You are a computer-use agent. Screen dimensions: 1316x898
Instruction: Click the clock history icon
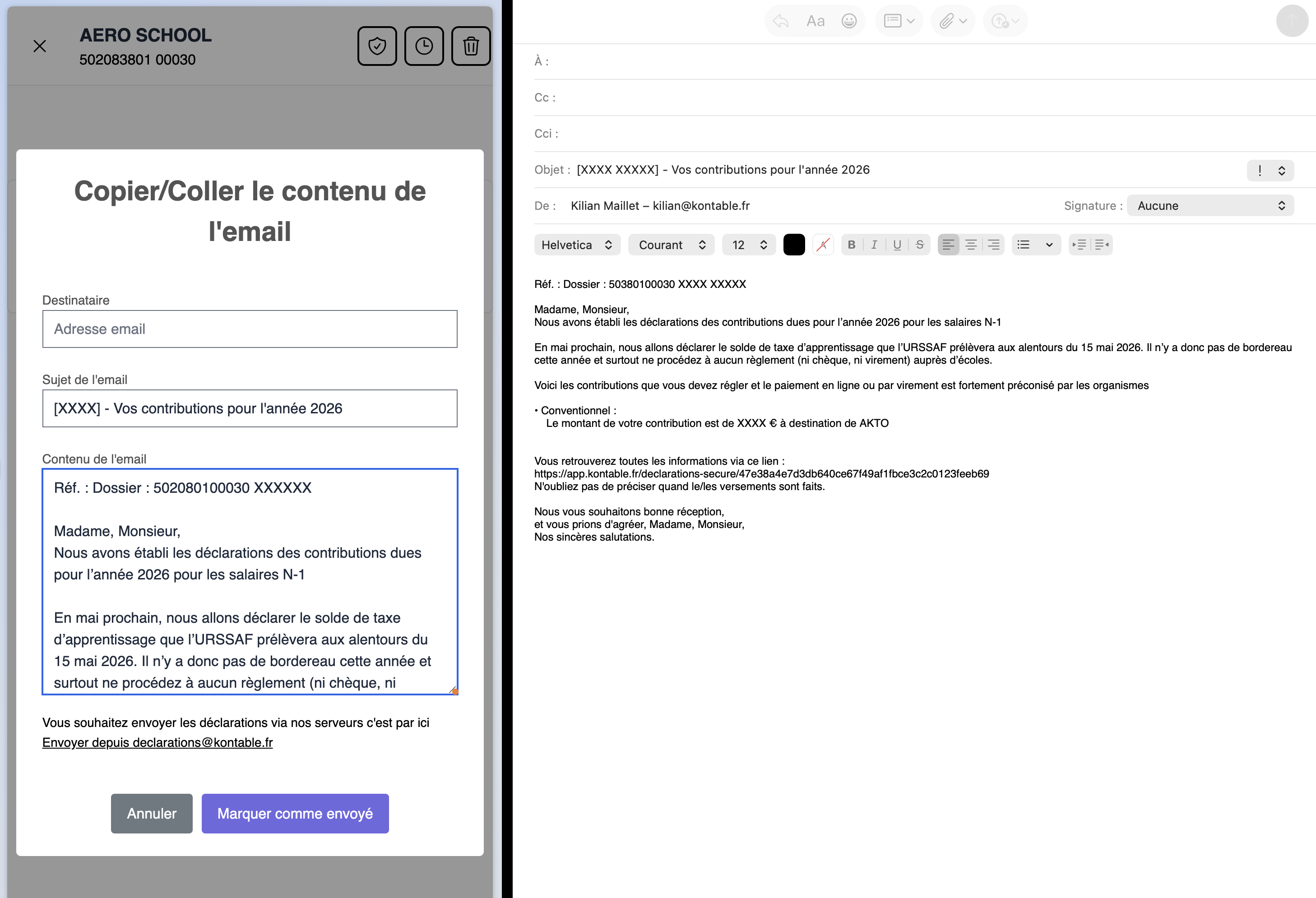pos(424,46)
